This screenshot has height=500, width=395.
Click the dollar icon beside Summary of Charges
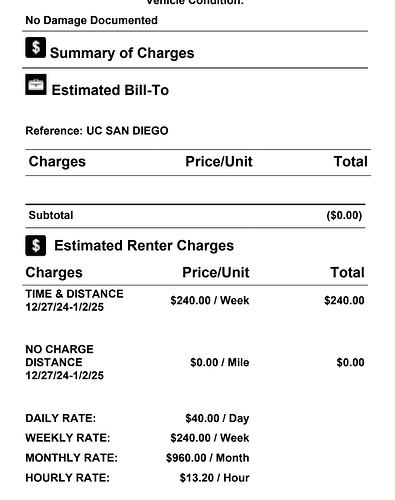click(36, 47)
